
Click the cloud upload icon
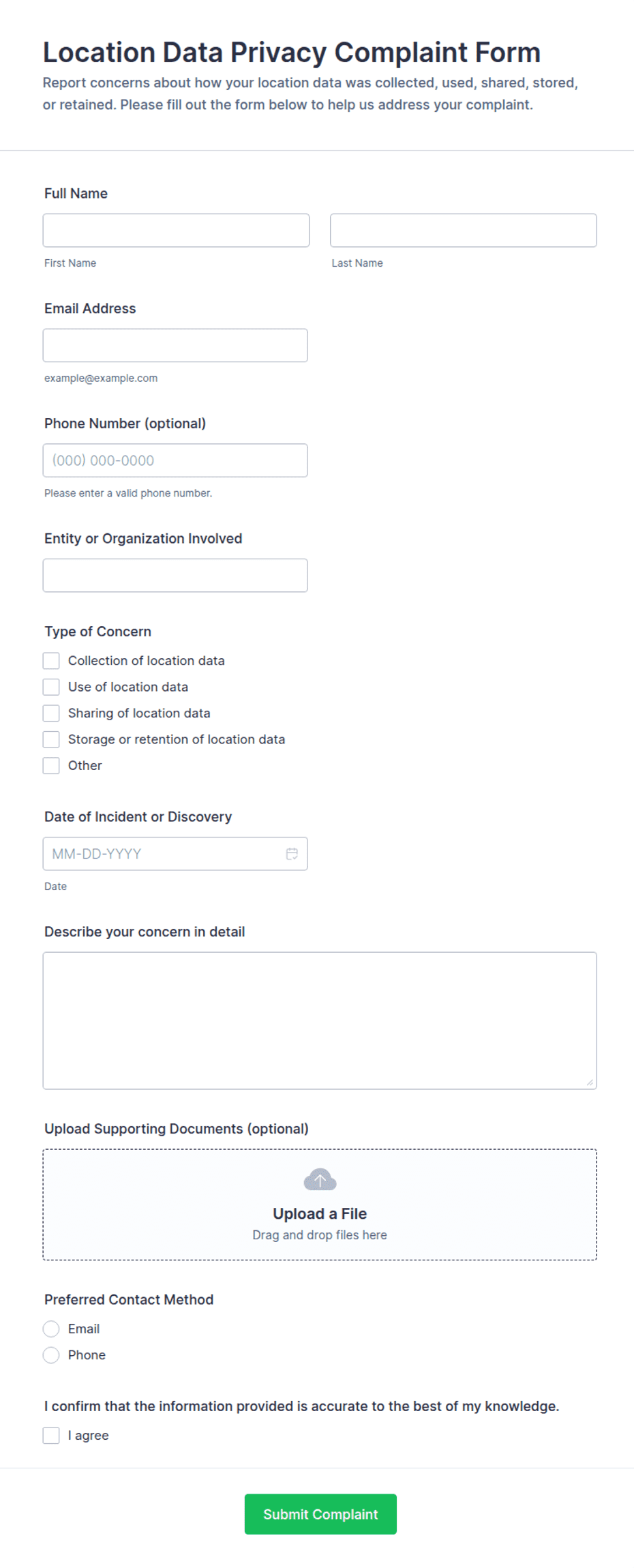tap(320, 1179)
